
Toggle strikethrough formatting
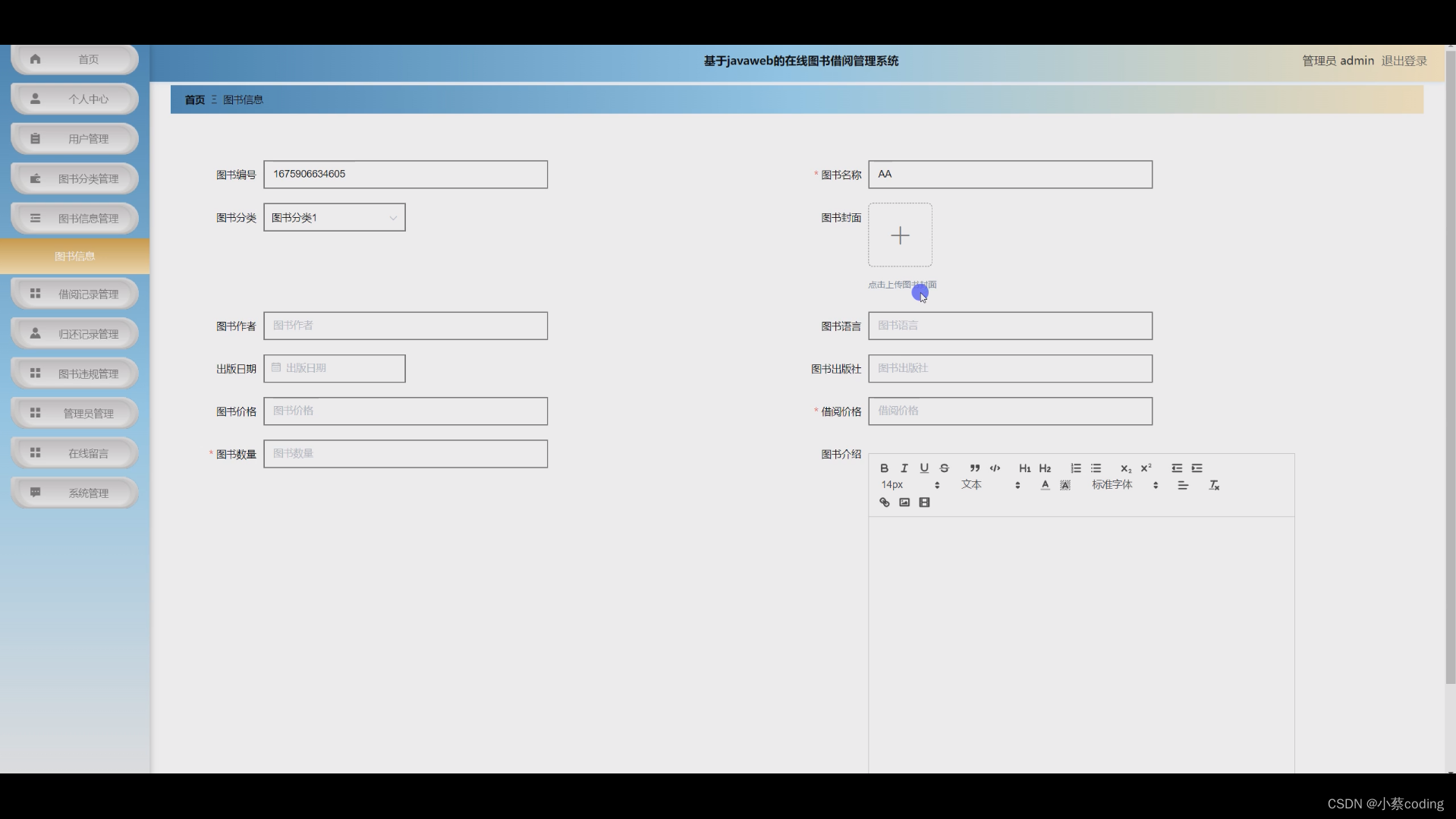[x=944, y=468]
